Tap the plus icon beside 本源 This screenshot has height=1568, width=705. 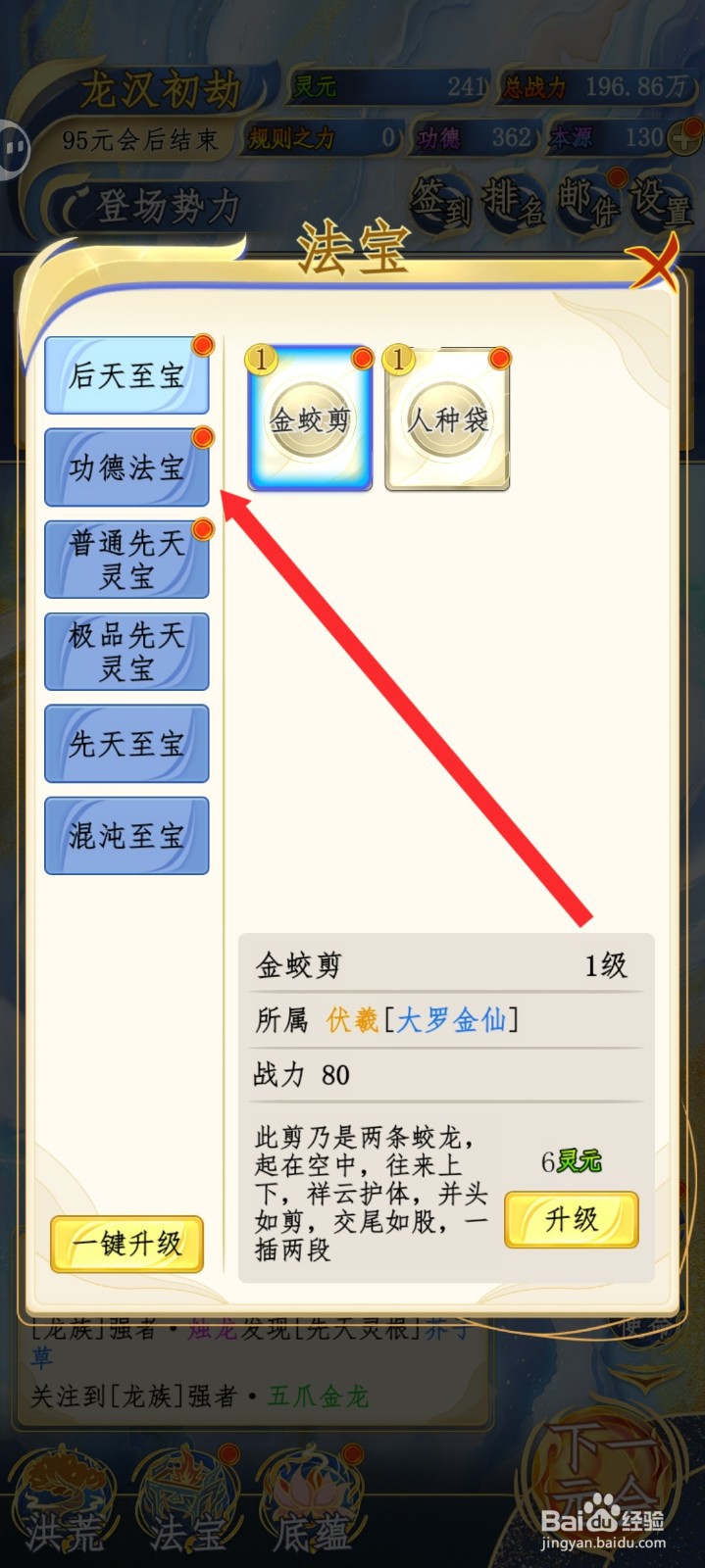point(683,139)
